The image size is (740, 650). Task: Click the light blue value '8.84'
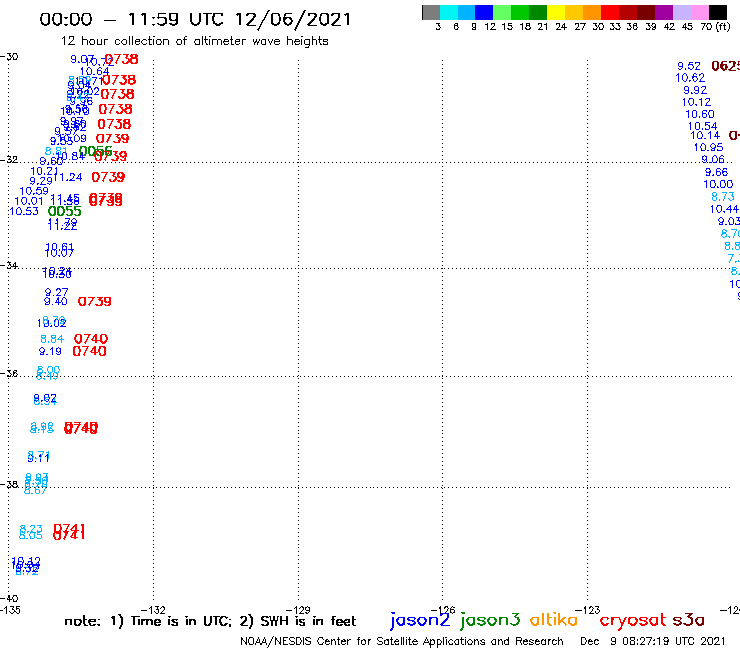[x=52, y=339]
